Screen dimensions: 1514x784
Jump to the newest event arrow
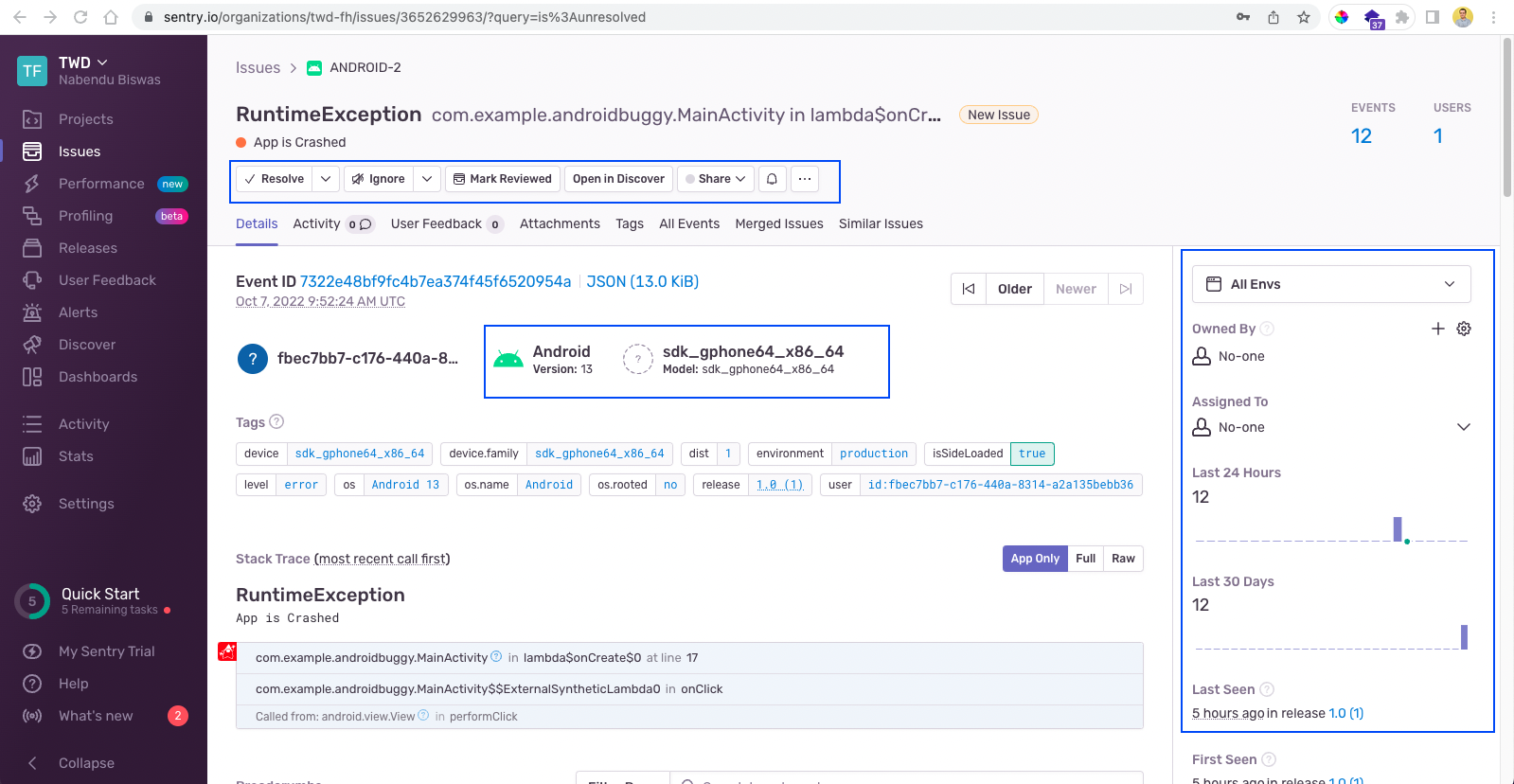pyautogui.click(x=1126, y=289)
